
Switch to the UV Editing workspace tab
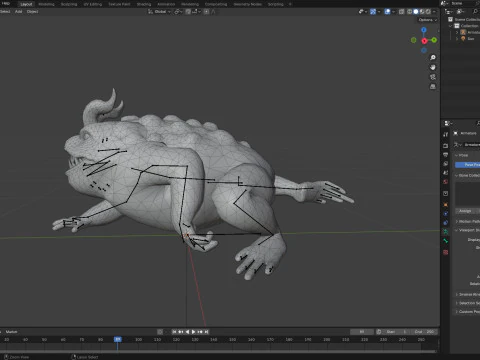93,4
